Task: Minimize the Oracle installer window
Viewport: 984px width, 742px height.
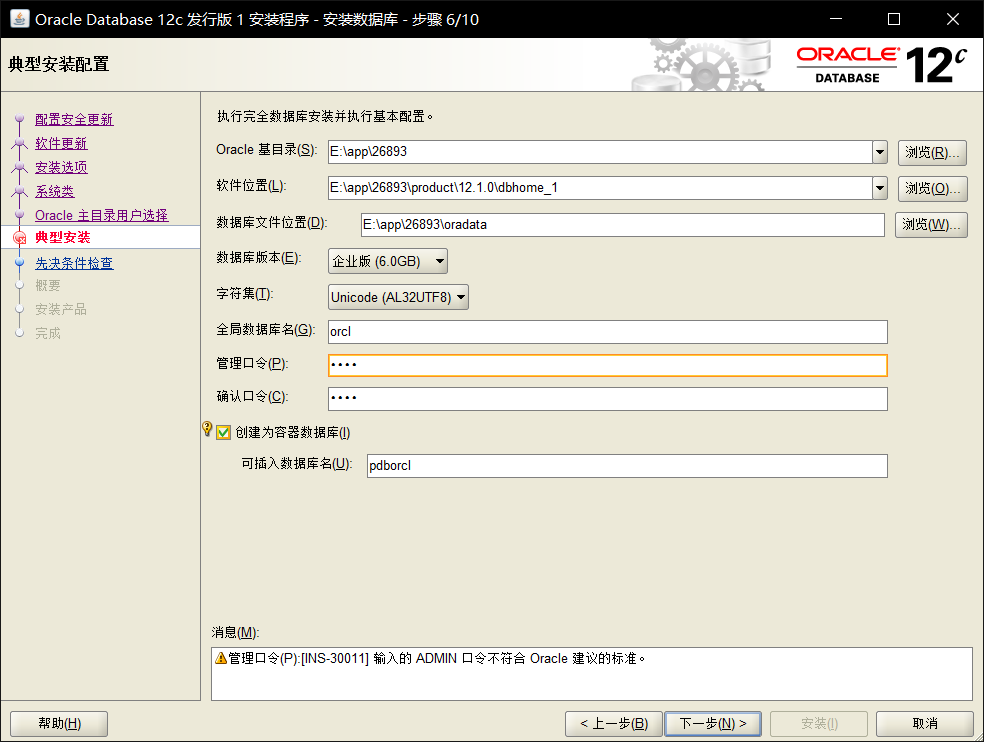Action: (x=836, y=19)
